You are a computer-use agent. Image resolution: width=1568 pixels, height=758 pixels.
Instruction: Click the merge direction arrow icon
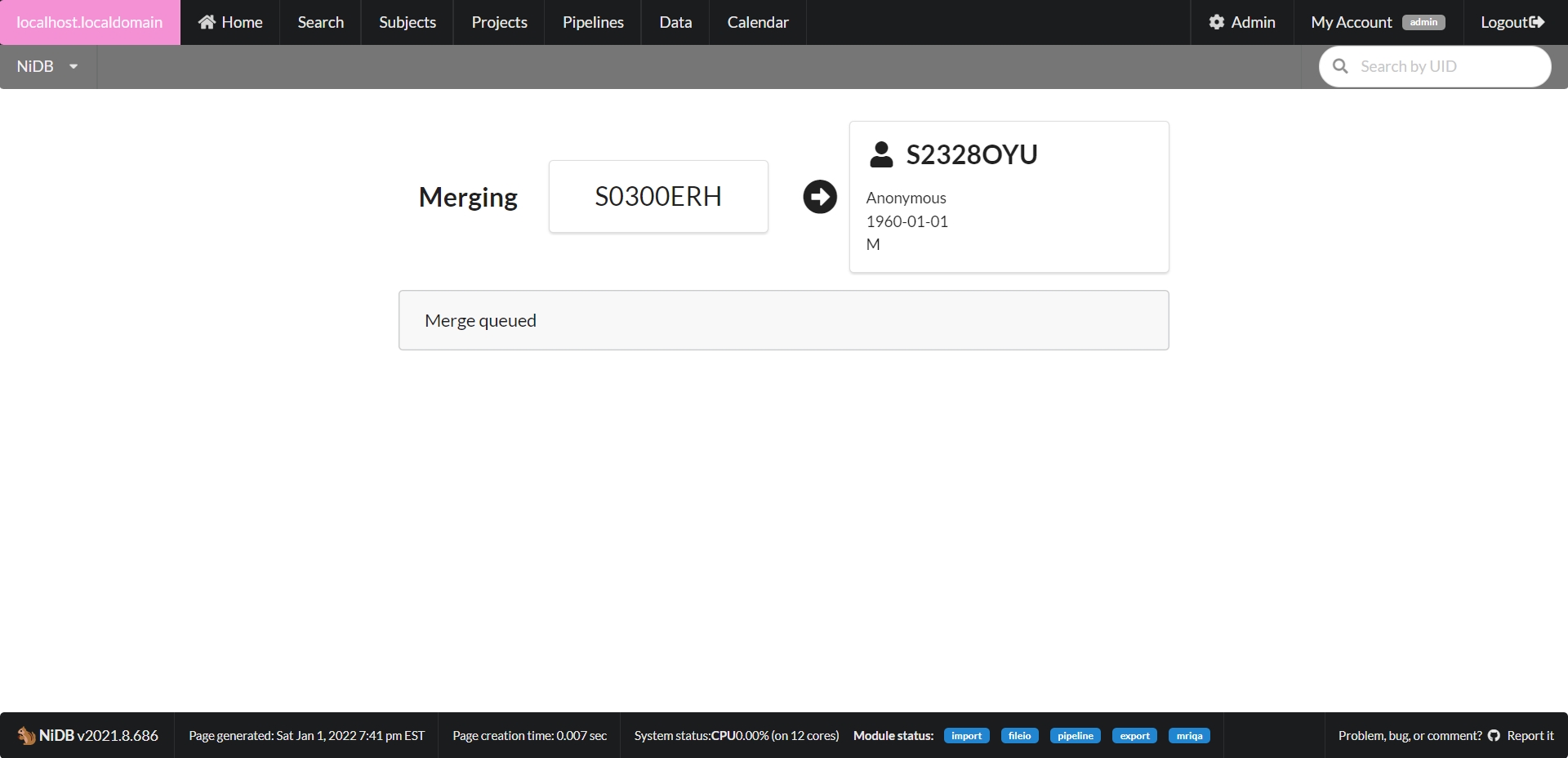(x=820, y=197)
